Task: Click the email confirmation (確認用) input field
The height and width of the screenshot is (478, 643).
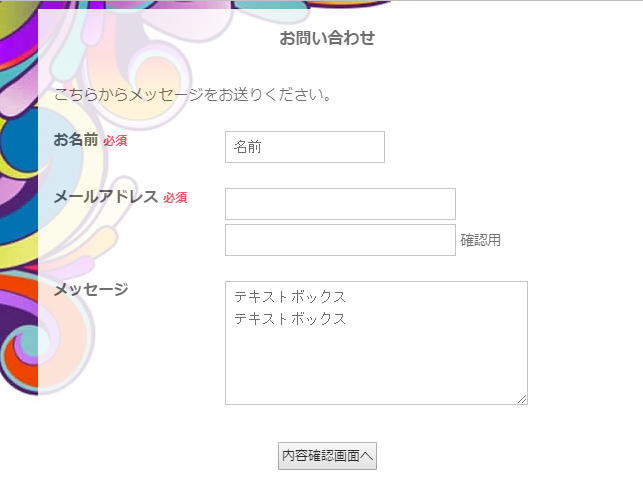Action: (x=340, y=240)
